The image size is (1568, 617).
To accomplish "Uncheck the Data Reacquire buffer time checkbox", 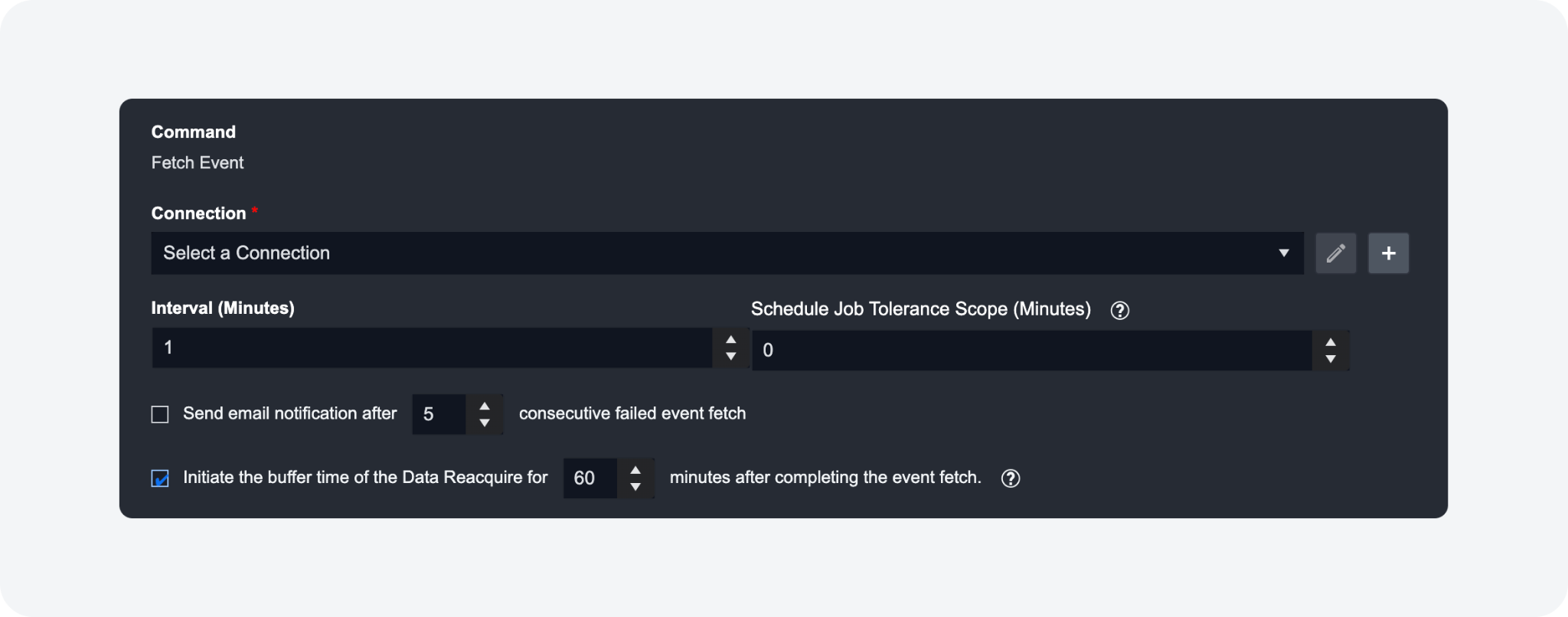I will pos(160,479).
